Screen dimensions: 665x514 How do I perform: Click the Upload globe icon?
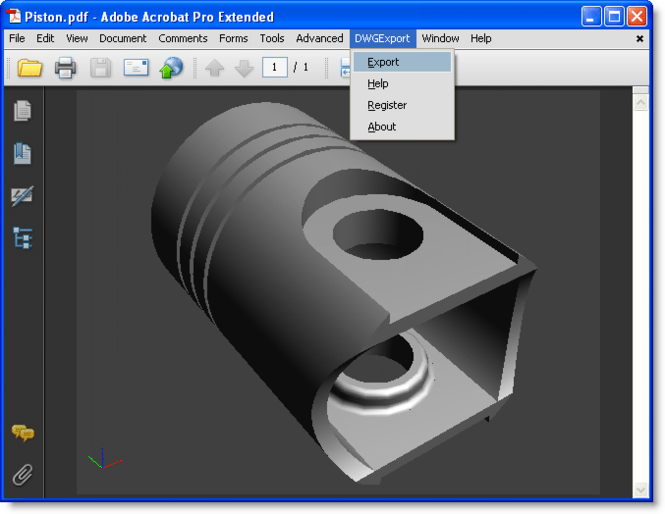coord(171,67)
